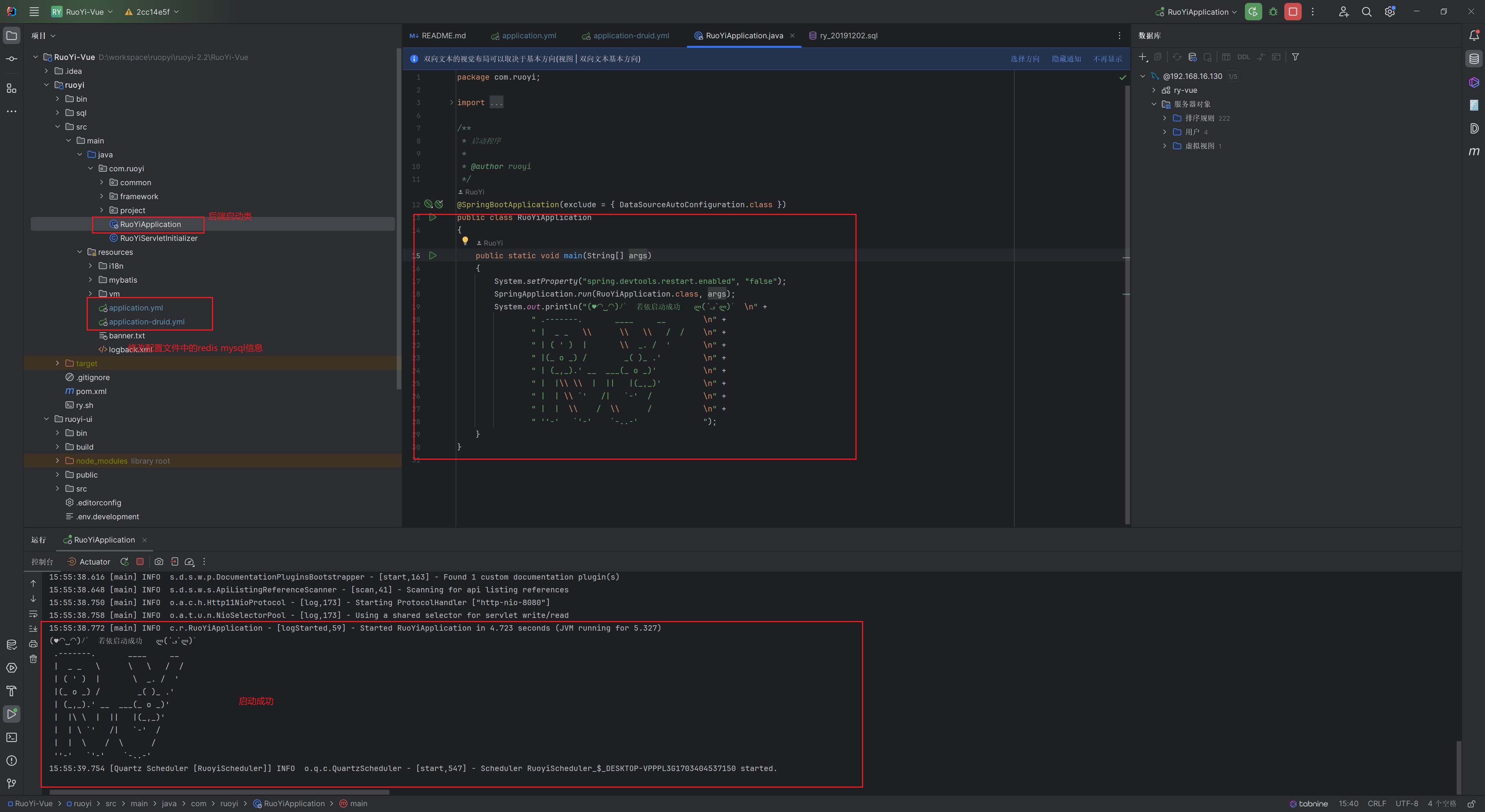
Task: Toggle scroll to end in console
Action: [x=33, y=629]
